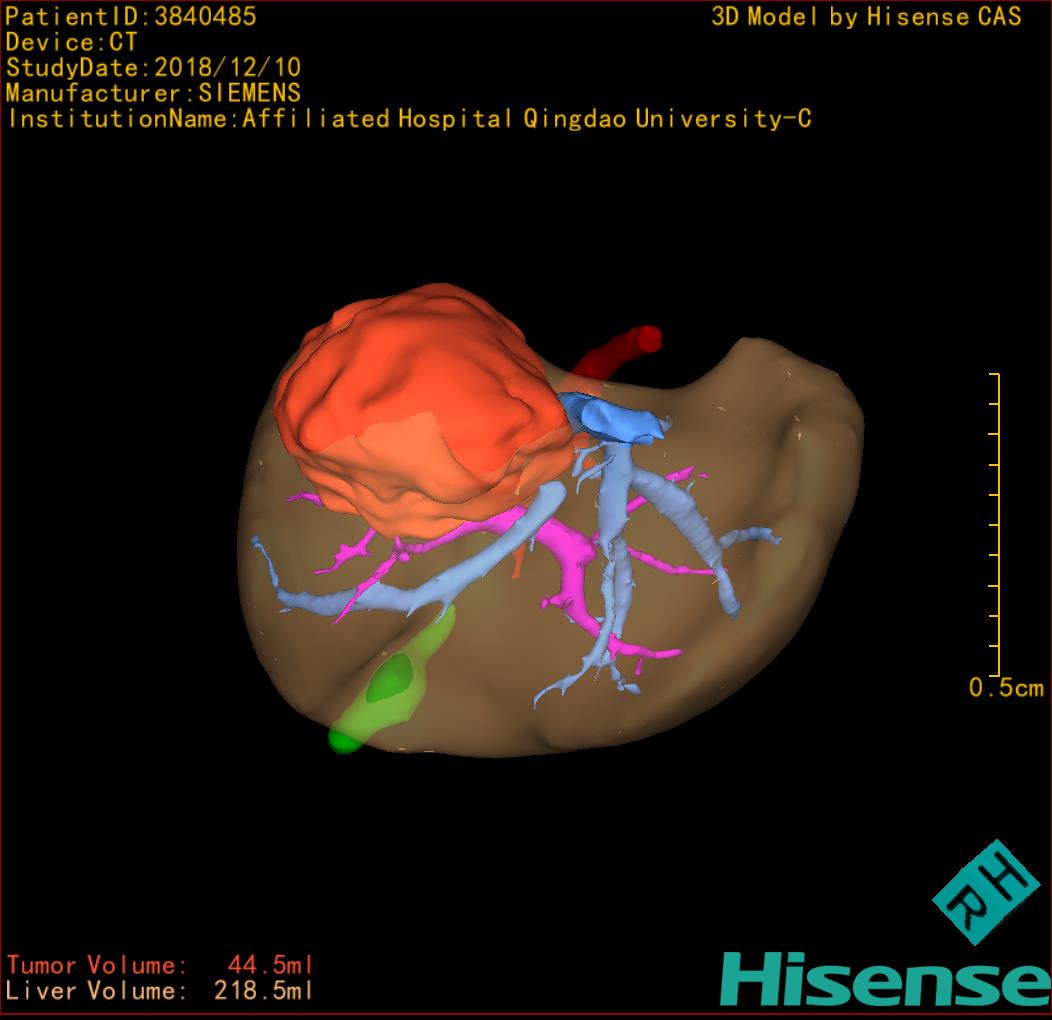Click the yellow scale ruler
Viewport: 1052px width, 1020px height.
tap(994, 524)
